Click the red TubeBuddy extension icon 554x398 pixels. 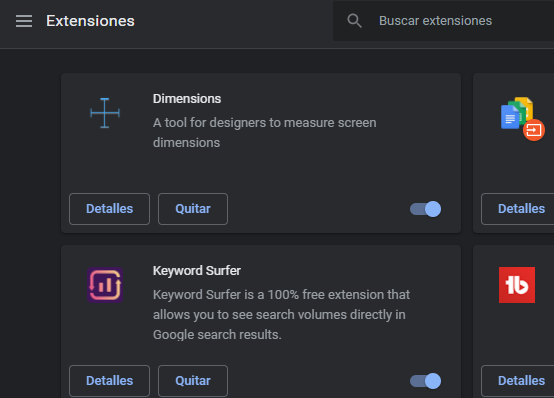pos(517,285)
